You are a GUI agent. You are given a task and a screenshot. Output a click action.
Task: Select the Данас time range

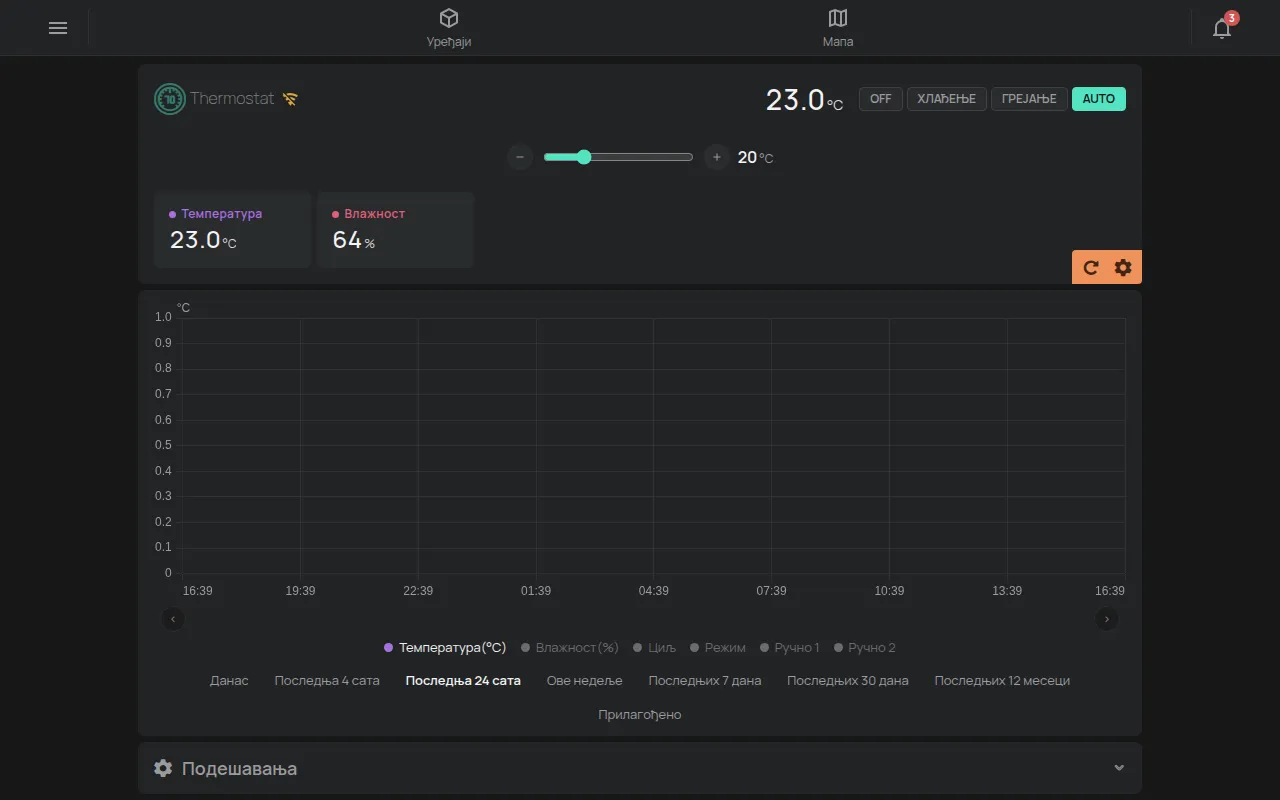click(229, 681)
